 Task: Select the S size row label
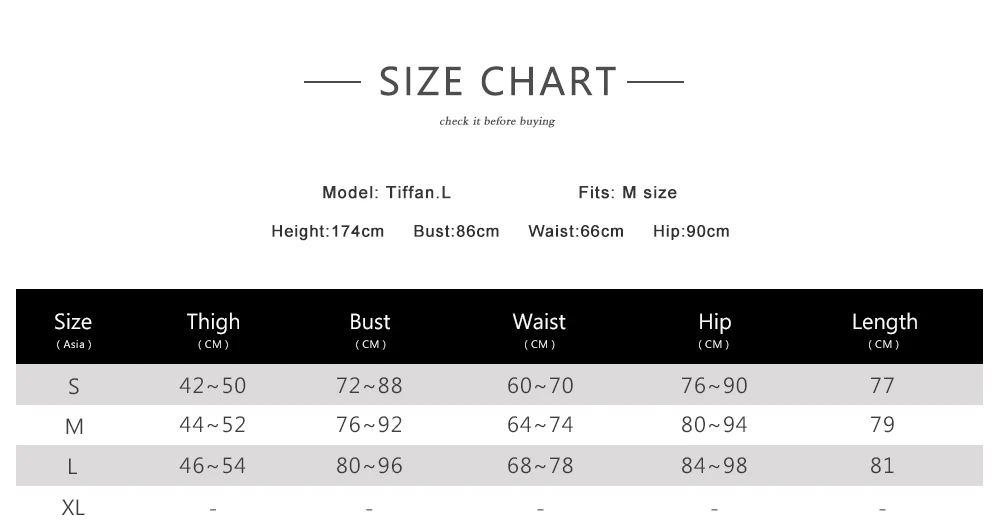(74, 386)
